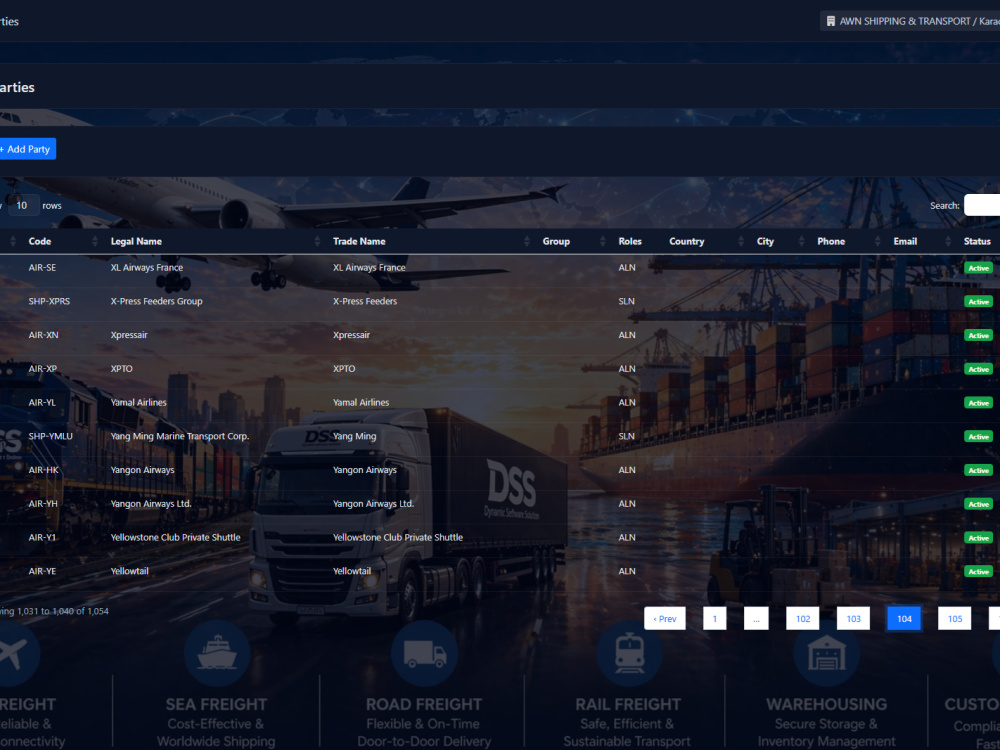Click the SLN role in SHP-XPRS row
The height and width of the screenshot is (750, 1000).
(626, 301)
